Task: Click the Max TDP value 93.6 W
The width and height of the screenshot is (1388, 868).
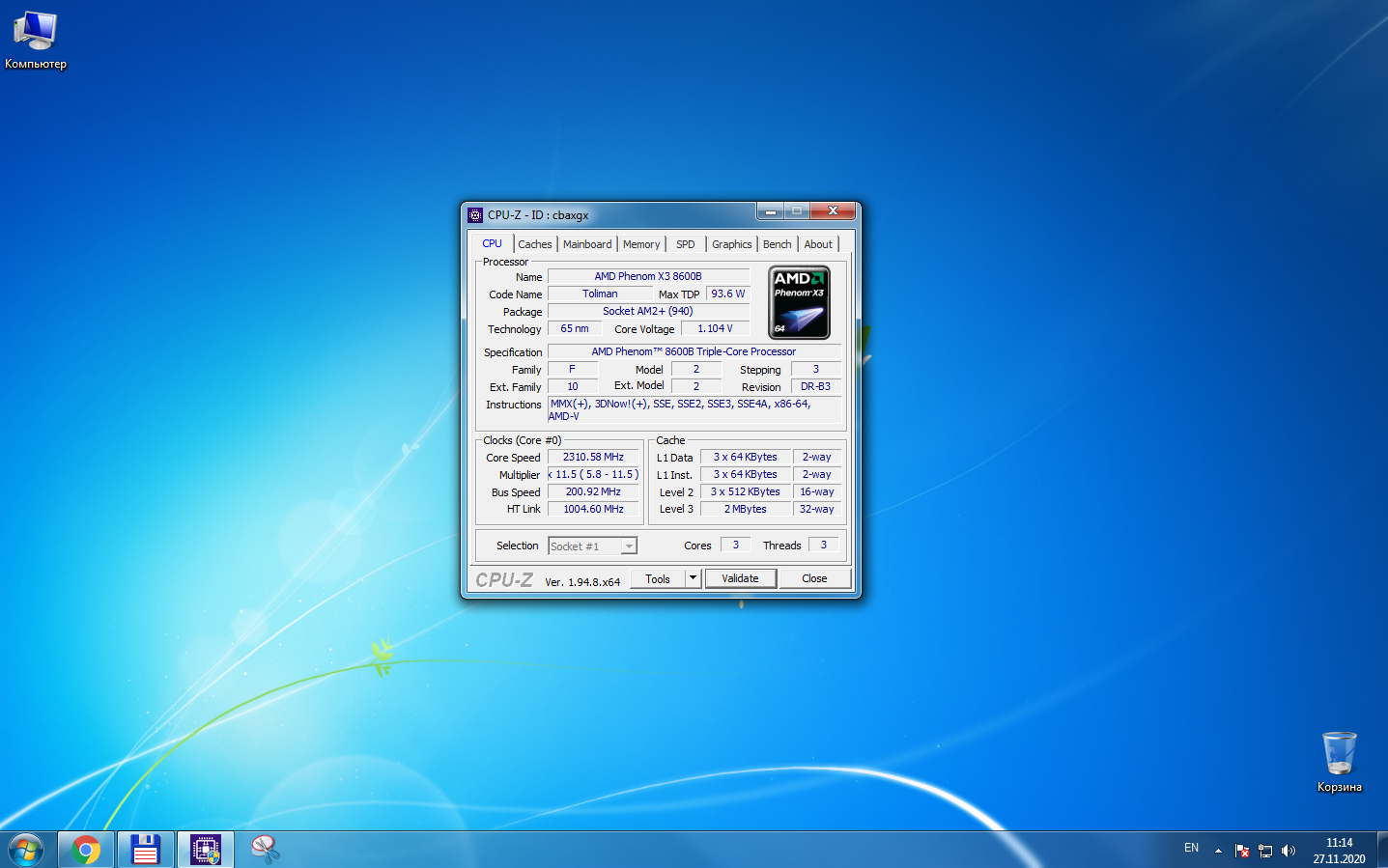Action: pyautogui.click(x=727, y=294)
